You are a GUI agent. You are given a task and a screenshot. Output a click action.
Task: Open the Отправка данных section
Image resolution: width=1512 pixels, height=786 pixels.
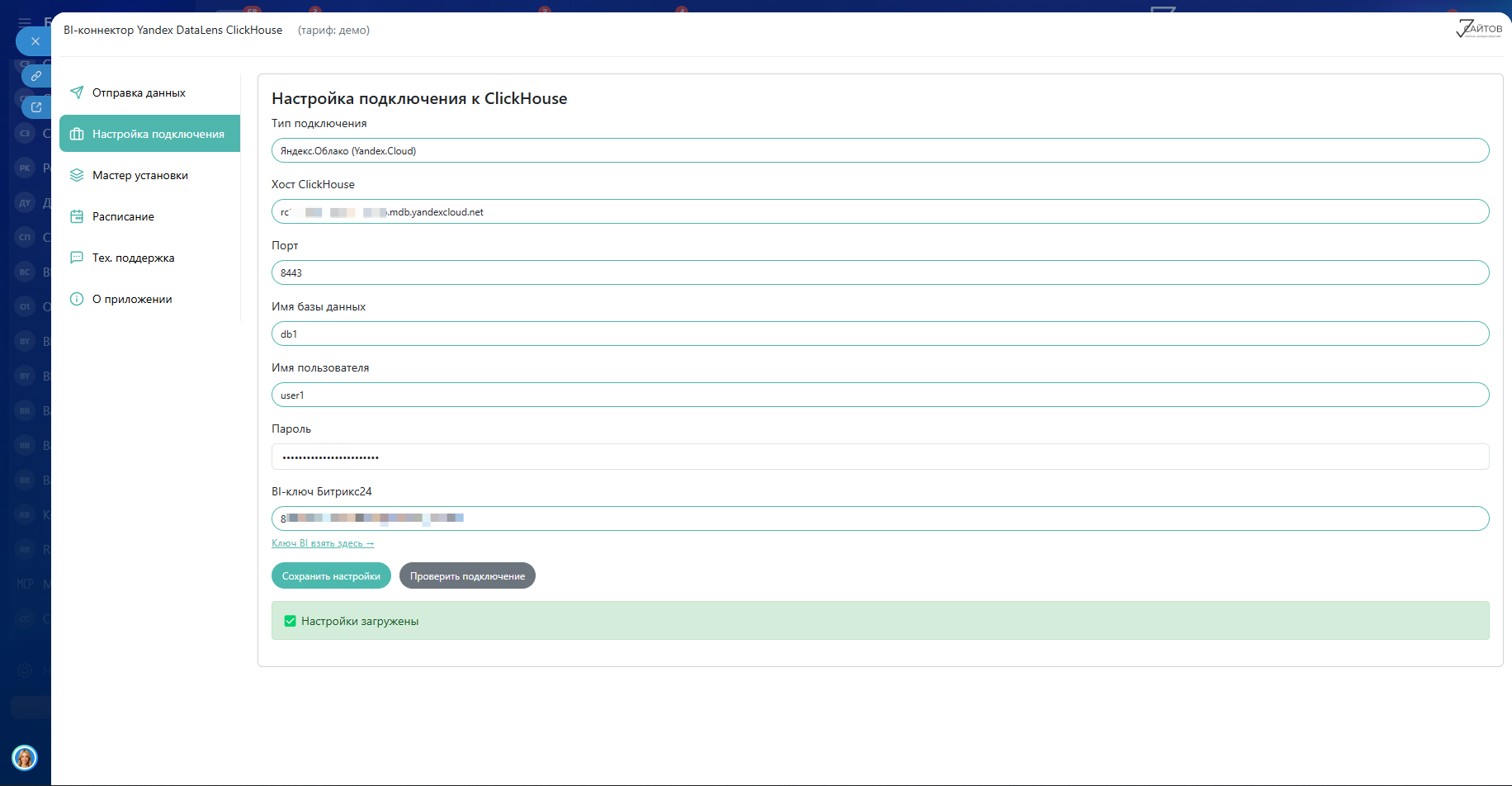(149, 92)
